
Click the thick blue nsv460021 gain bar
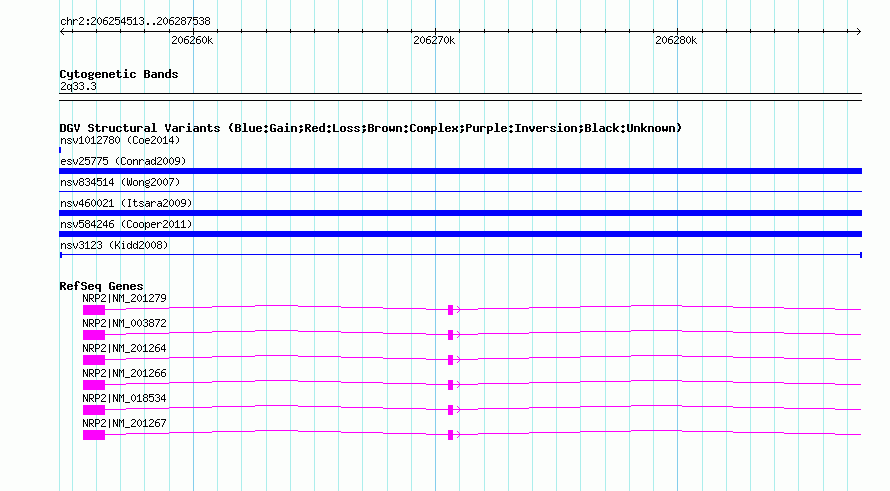tap(460, 213)
